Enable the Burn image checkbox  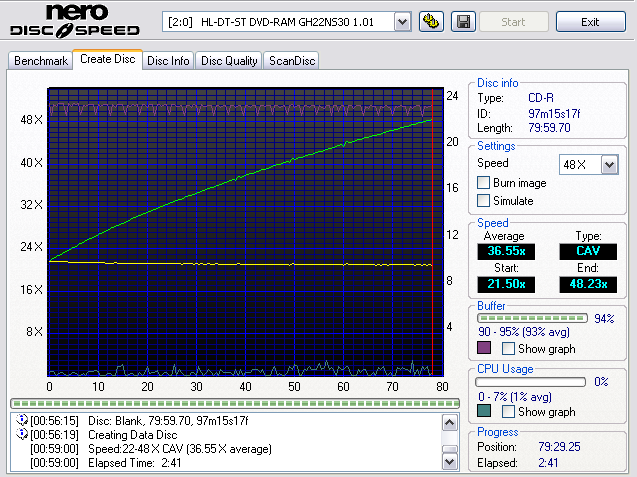pyautogui.click(x=484, y=183)
